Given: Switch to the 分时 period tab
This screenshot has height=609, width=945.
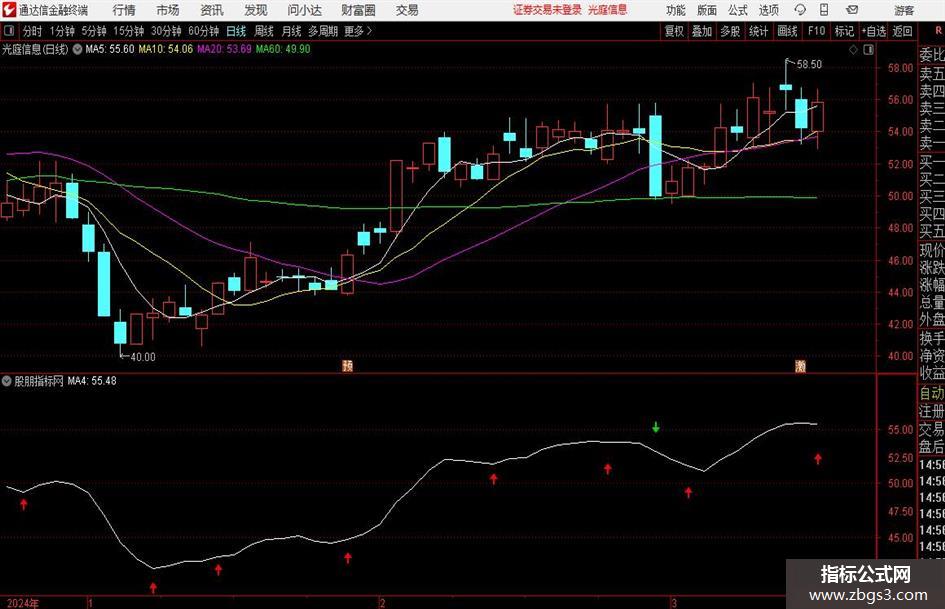Looking at the screenshot, I should (33, 31).
